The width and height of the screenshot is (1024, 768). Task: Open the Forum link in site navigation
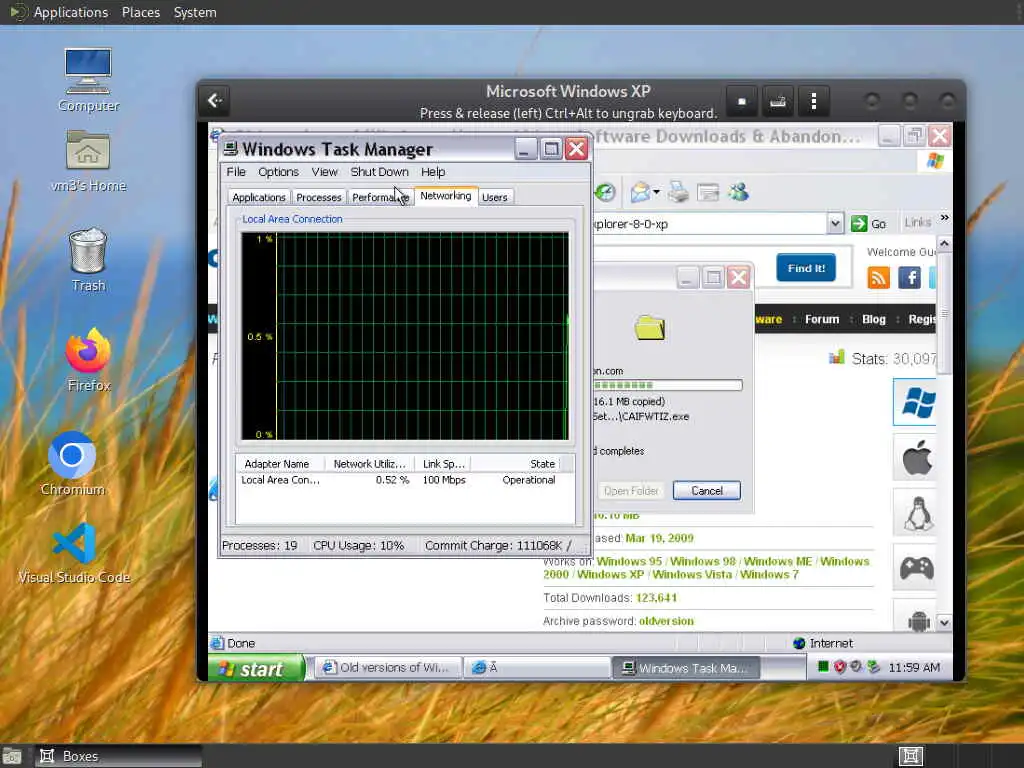[822, 319]
